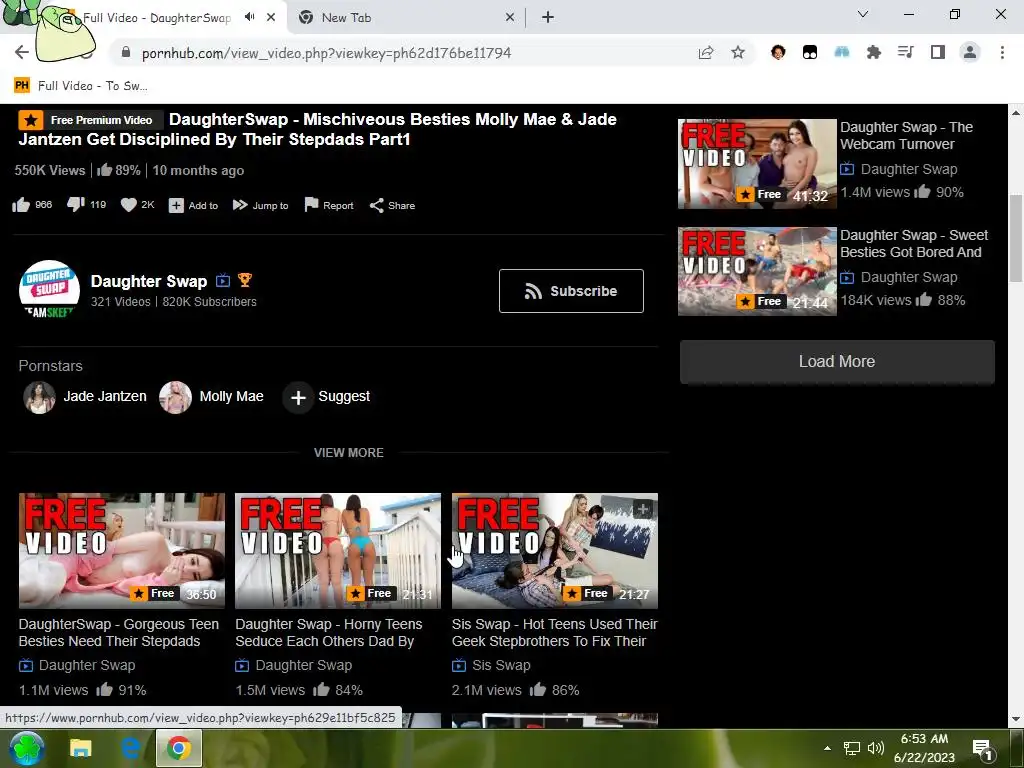Click the Chrome taskbar icon
Viewport: 1024px width, 768px height.
[178, 748]
